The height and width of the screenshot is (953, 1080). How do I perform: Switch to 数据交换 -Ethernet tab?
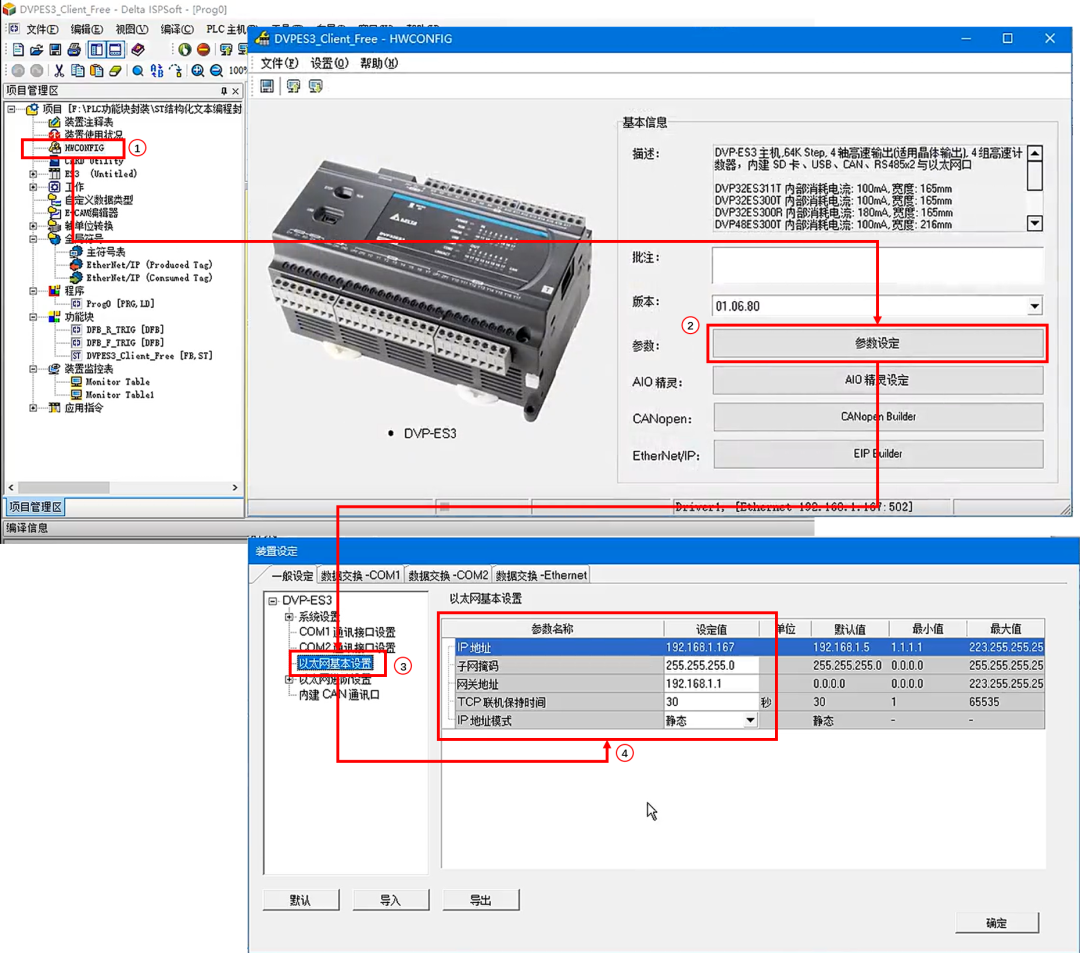click(x=541, y=576)
